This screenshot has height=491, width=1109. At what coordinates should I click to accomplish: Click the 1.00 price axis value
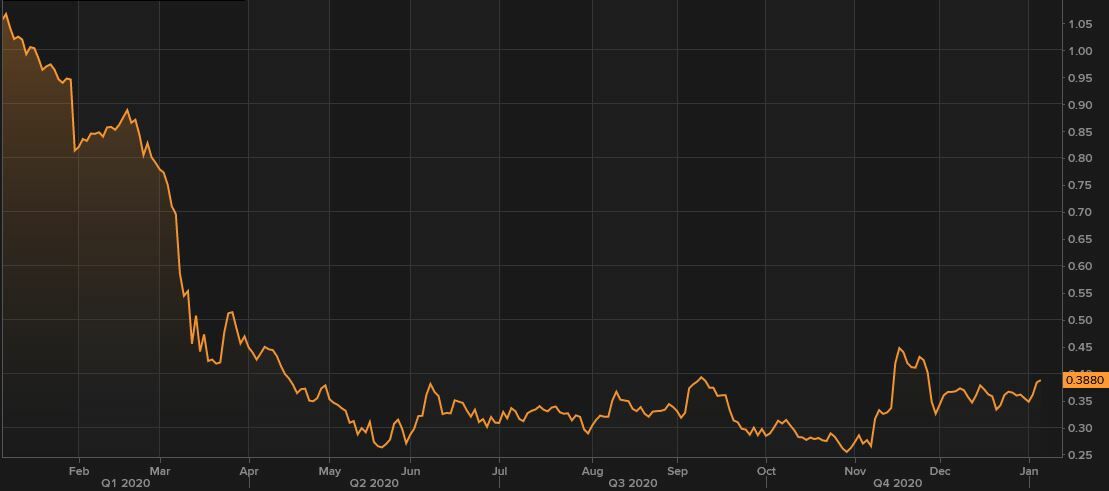coord(1079,51)
